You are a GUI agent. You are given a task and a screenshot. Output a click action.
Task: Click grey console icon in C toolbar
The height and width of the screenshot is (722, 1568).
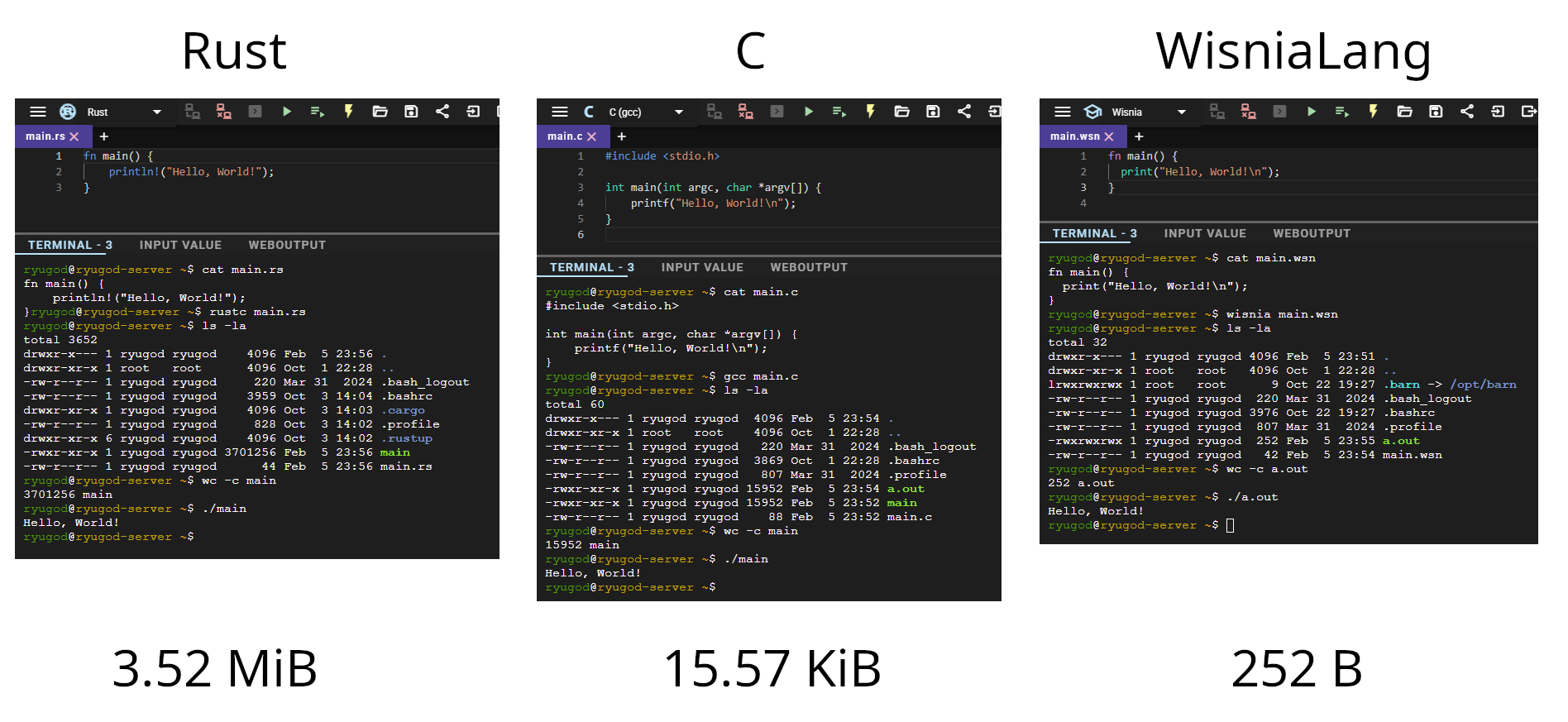[777, 112]
